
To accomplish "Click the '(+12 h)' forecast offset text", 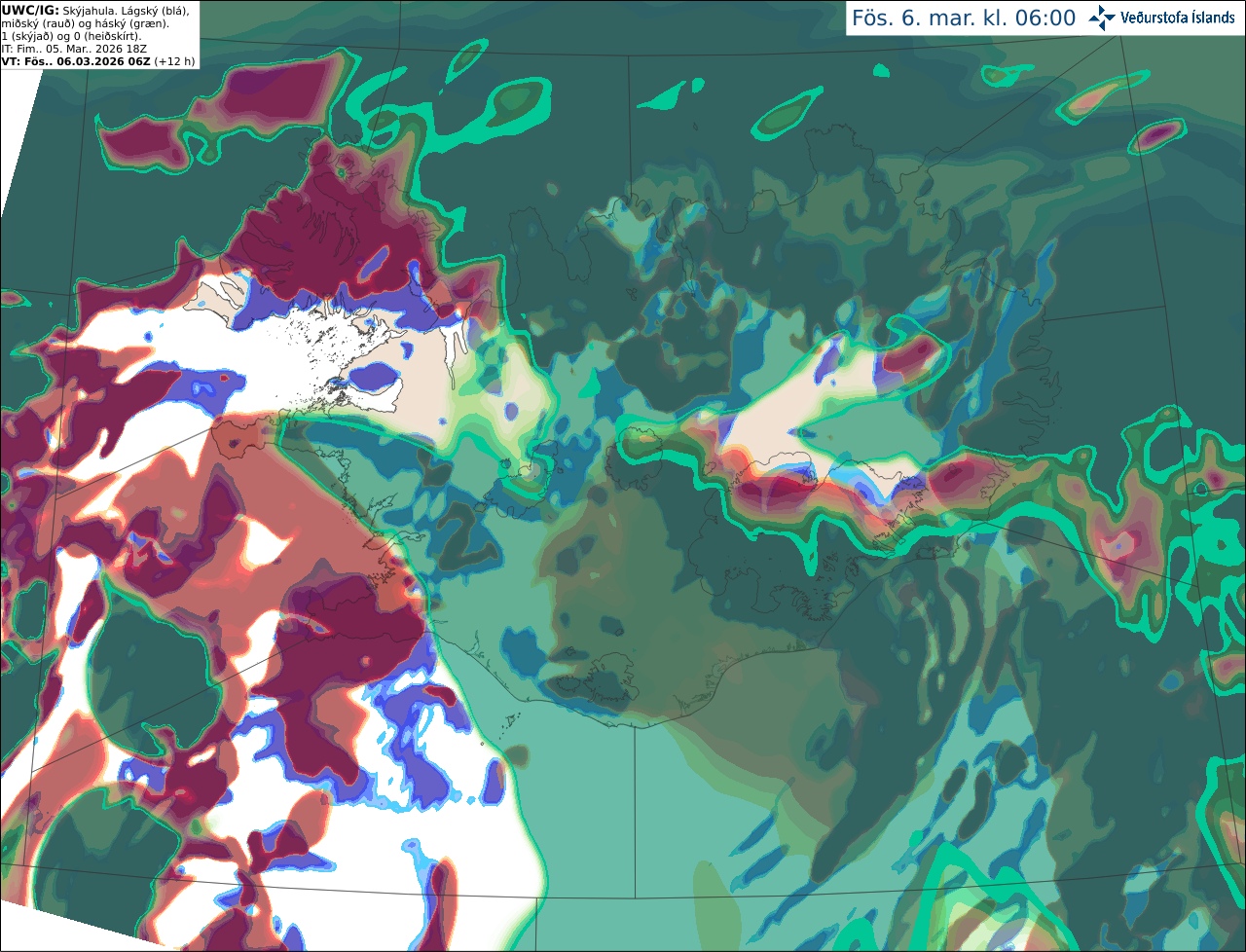I will pyautogui.click(x=174, y=61).
